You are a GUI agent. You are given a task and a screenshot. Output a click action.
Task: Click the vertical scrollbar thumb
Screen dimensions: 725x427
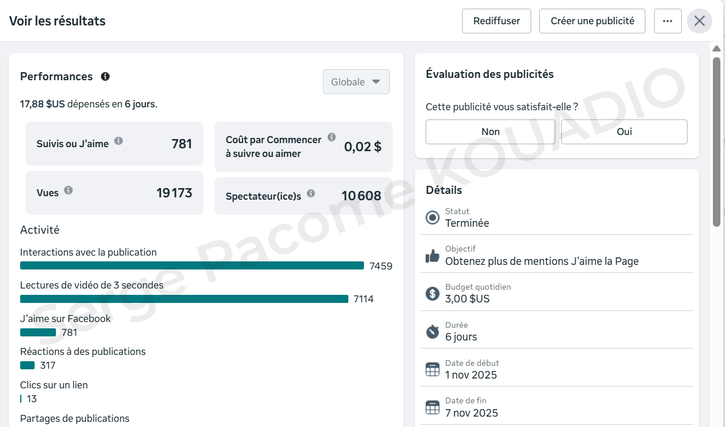(x=717, y=140)
